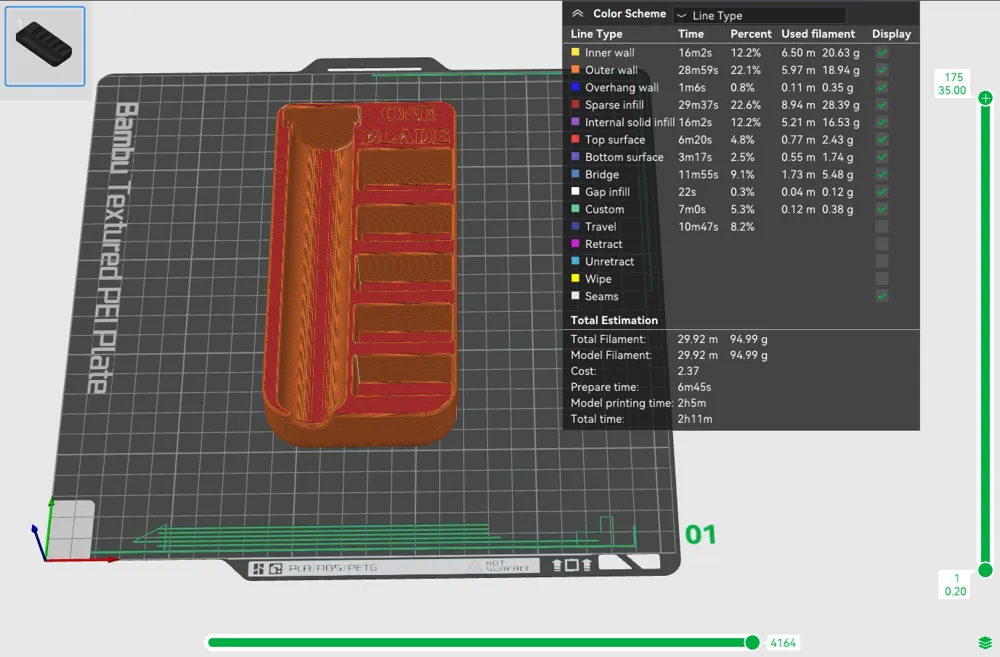Click Total Filament value 29.92 m
The image size is (1000, 657).
(697, 339)
